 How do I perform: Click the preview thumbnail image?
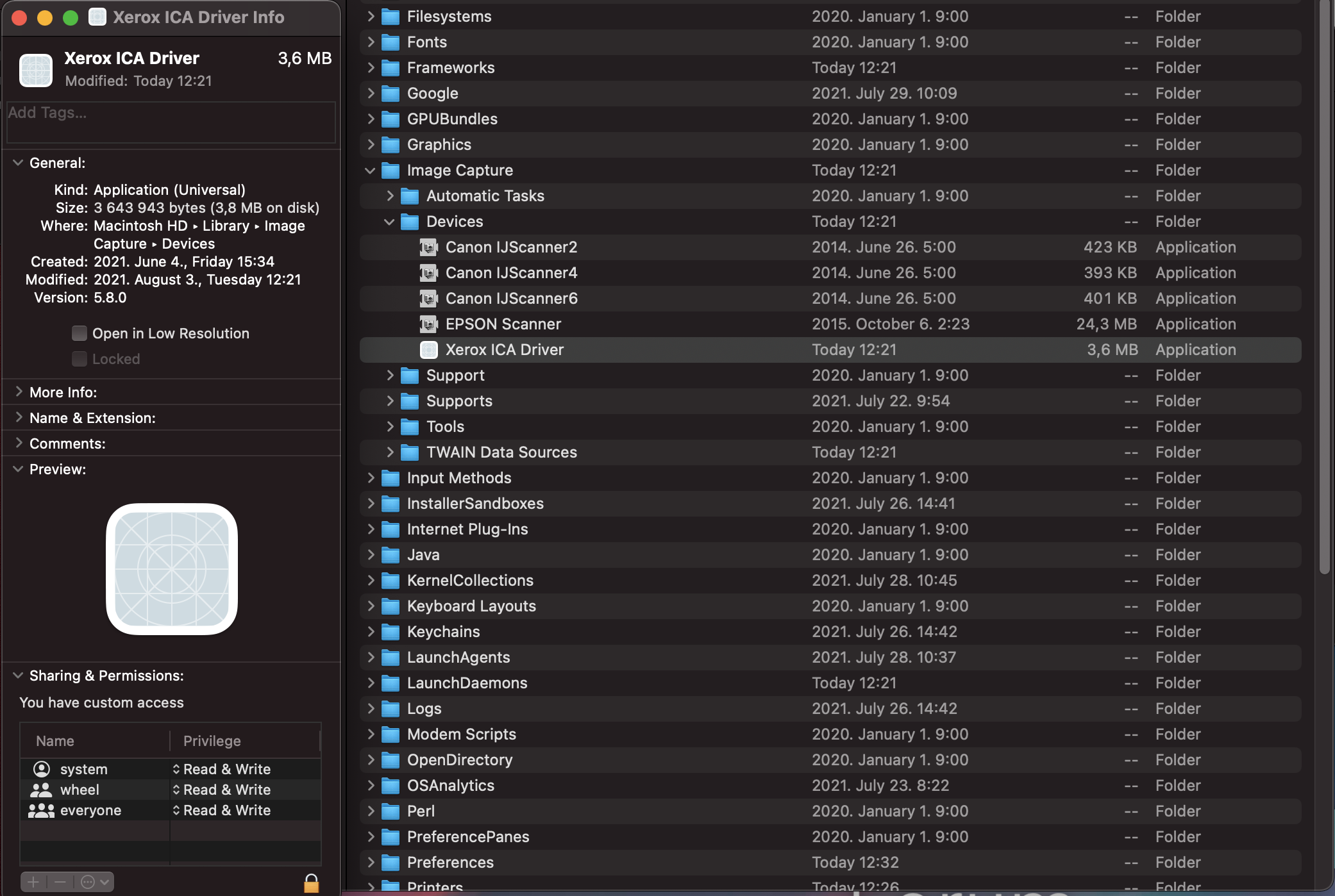[x=172, y=569]
